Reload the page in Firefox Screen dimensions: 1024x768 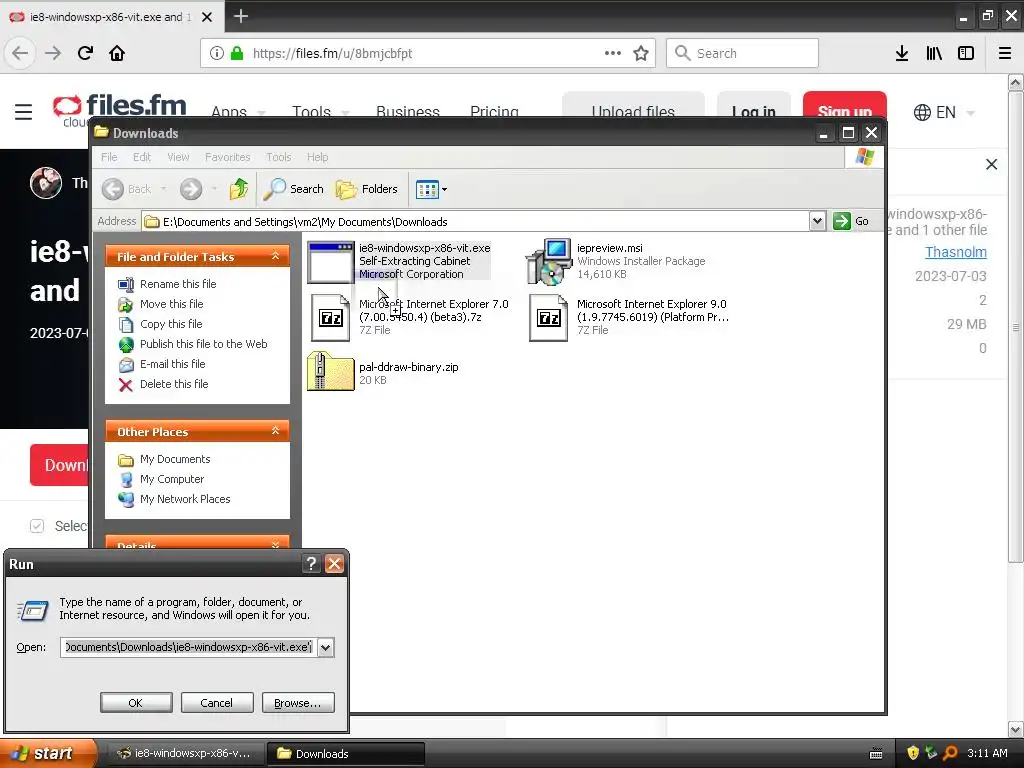[x=85, y=53]
